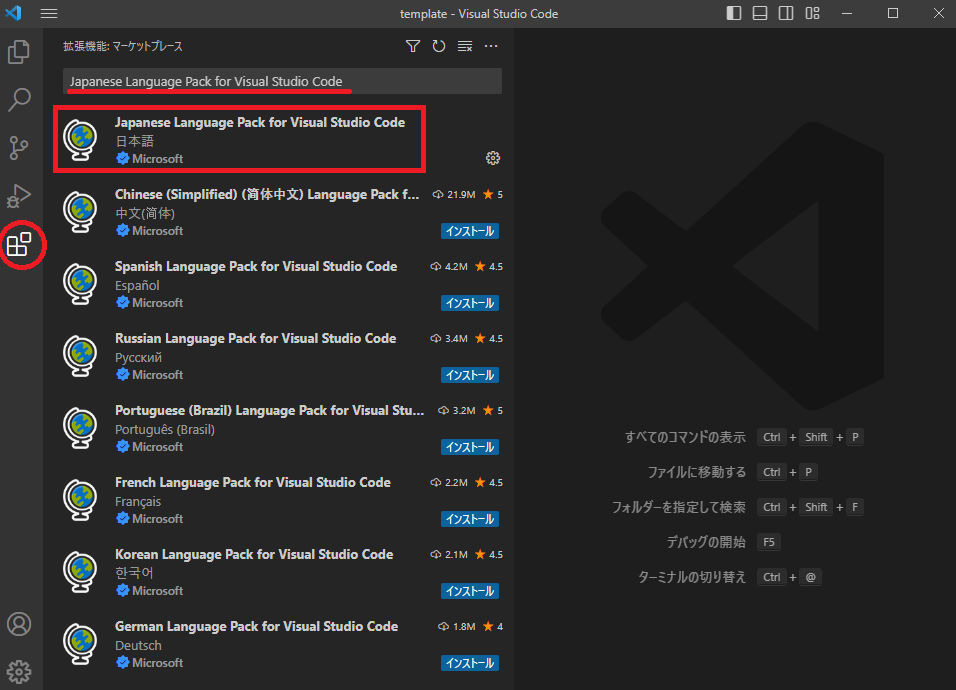Click the 'template - Visual Studio Code' title
The image size is (956, 690).
pos(479,13)
